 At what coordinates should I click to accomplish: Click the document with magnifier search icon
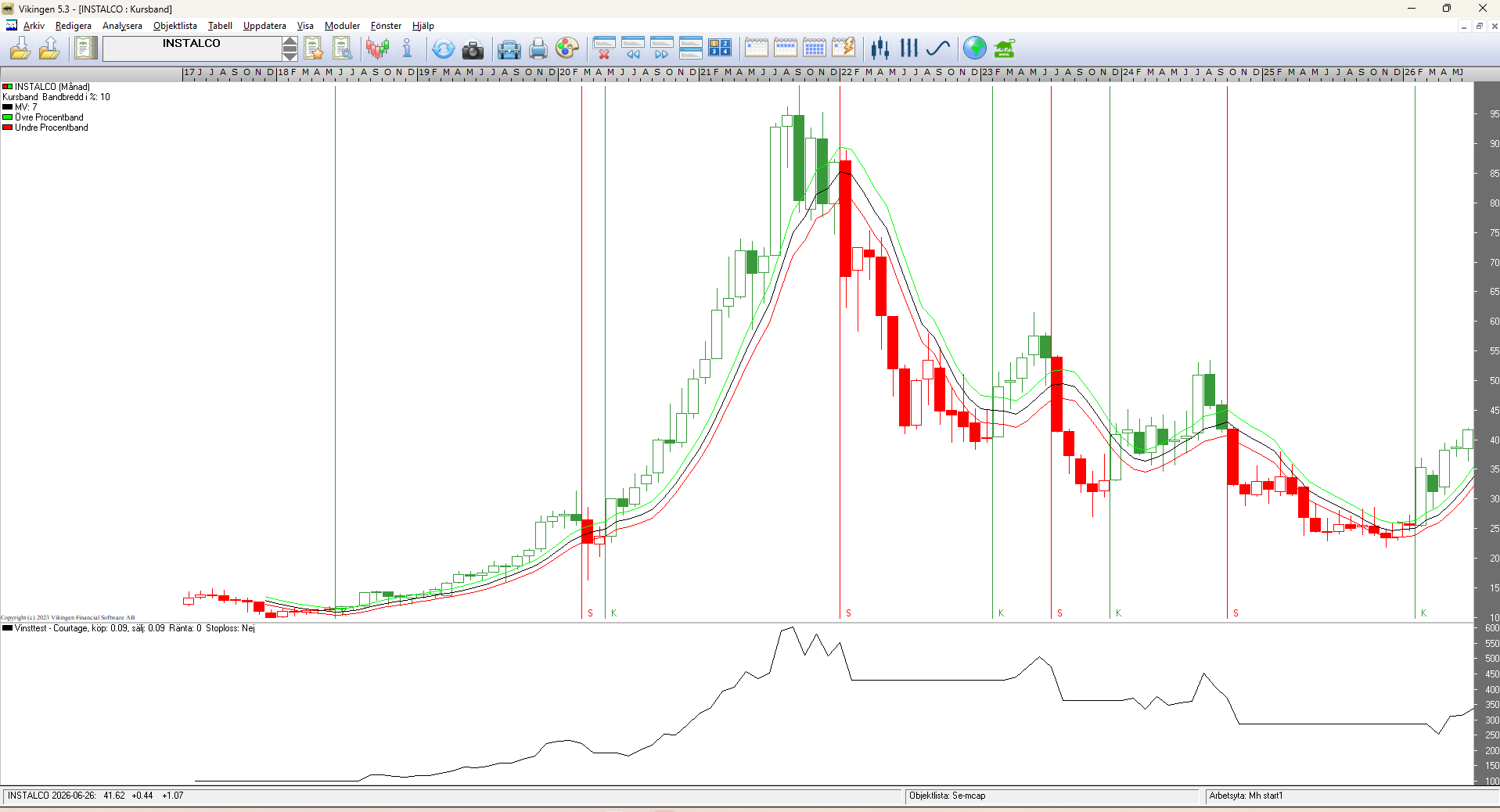pos(342,49)
